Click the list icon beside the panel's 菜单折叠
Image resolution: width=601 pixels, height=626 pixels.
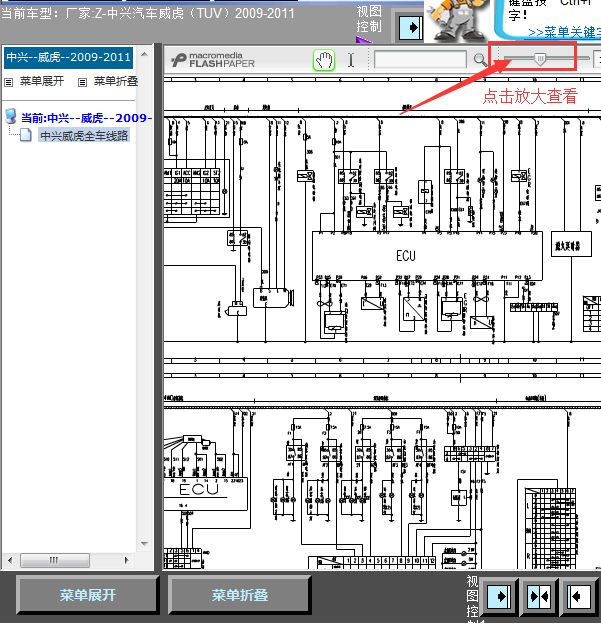tap(82, 83)
